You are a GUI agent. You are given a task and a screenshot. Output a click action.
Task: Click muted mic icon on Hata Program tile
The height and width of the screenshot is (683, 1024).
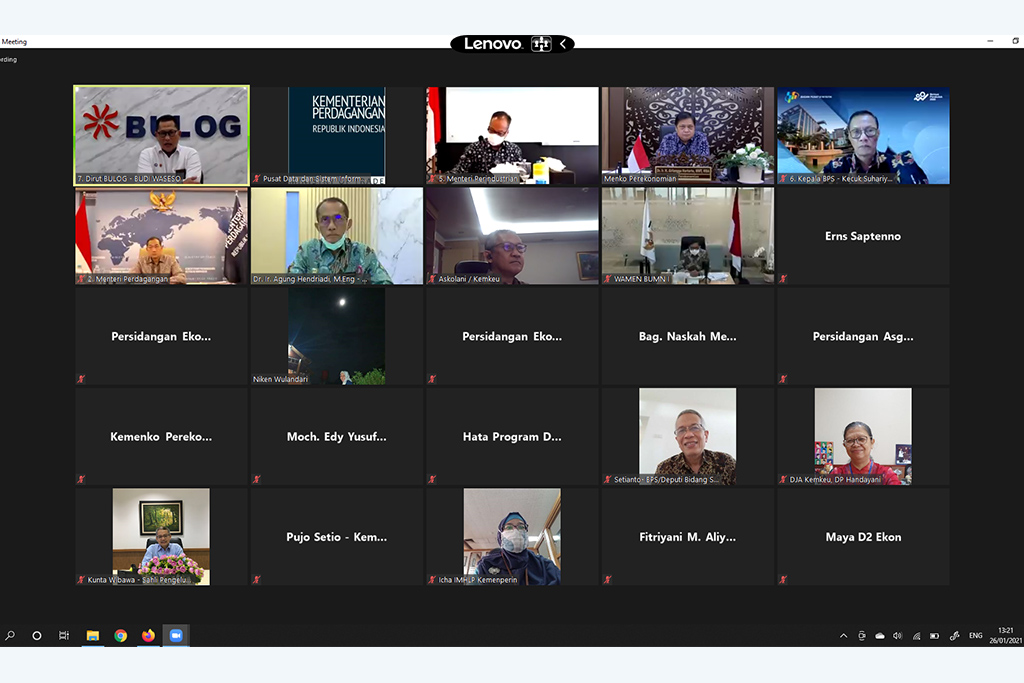tap(432, 479)
